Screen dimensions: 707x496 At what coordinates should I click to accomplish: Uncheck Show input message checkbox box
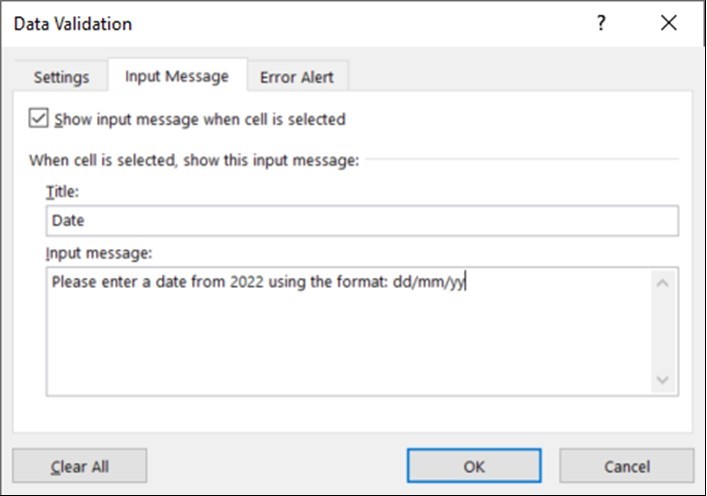(38, 119)
